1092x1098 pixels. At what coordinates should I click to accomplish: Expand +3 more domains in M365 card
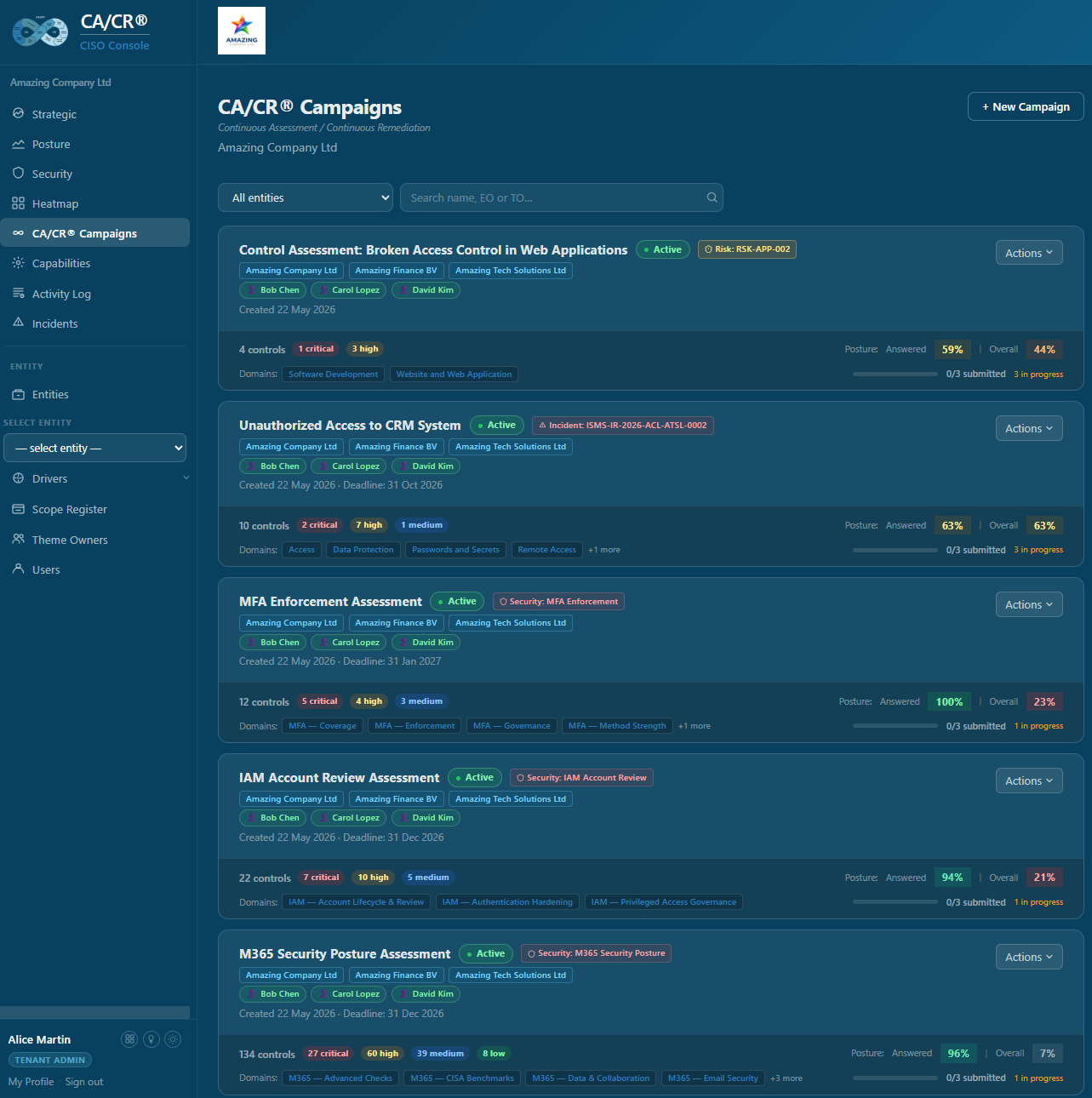786,1078
